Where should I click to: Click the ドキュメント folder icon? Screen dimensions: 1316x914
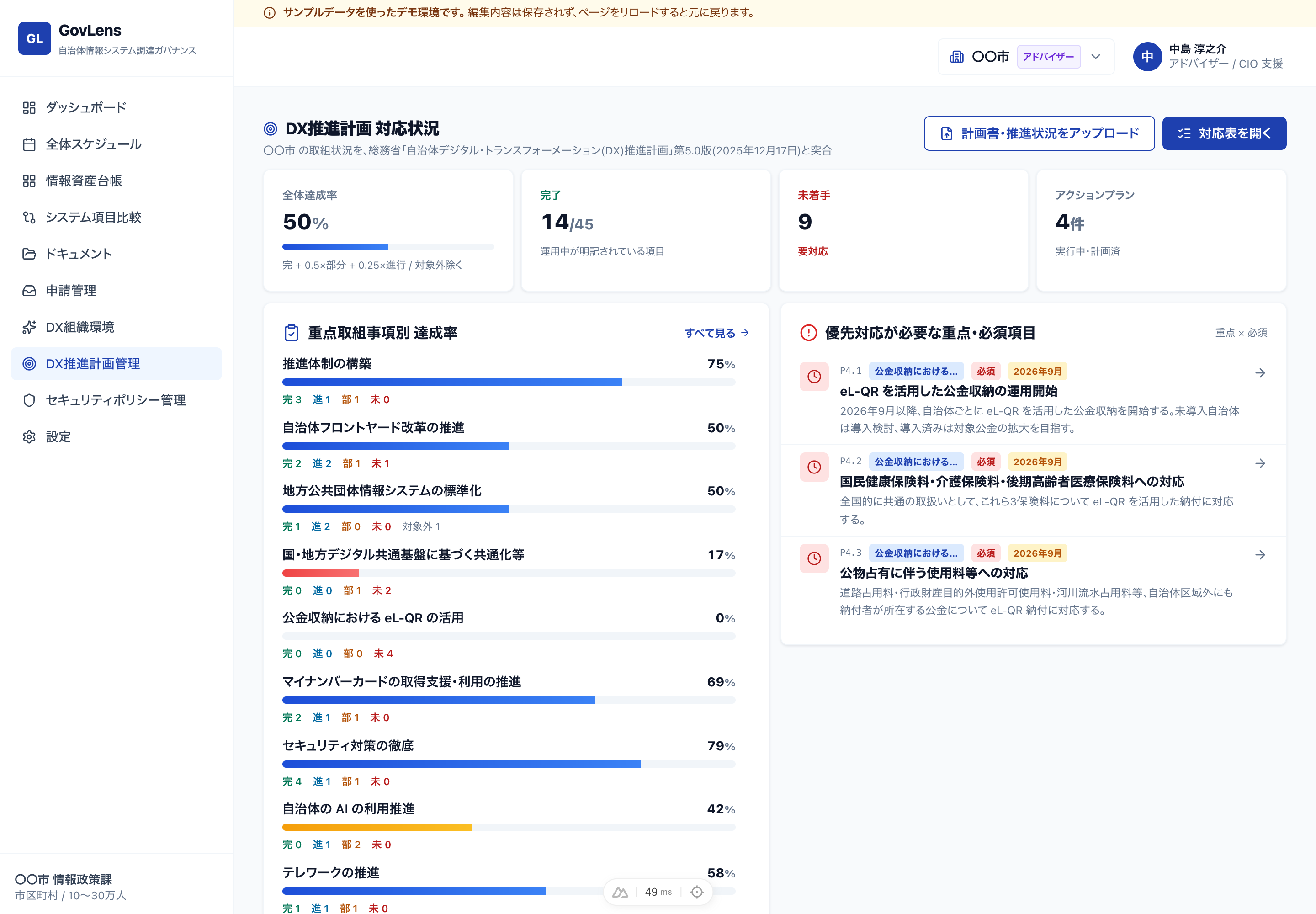tap(29, 254)
